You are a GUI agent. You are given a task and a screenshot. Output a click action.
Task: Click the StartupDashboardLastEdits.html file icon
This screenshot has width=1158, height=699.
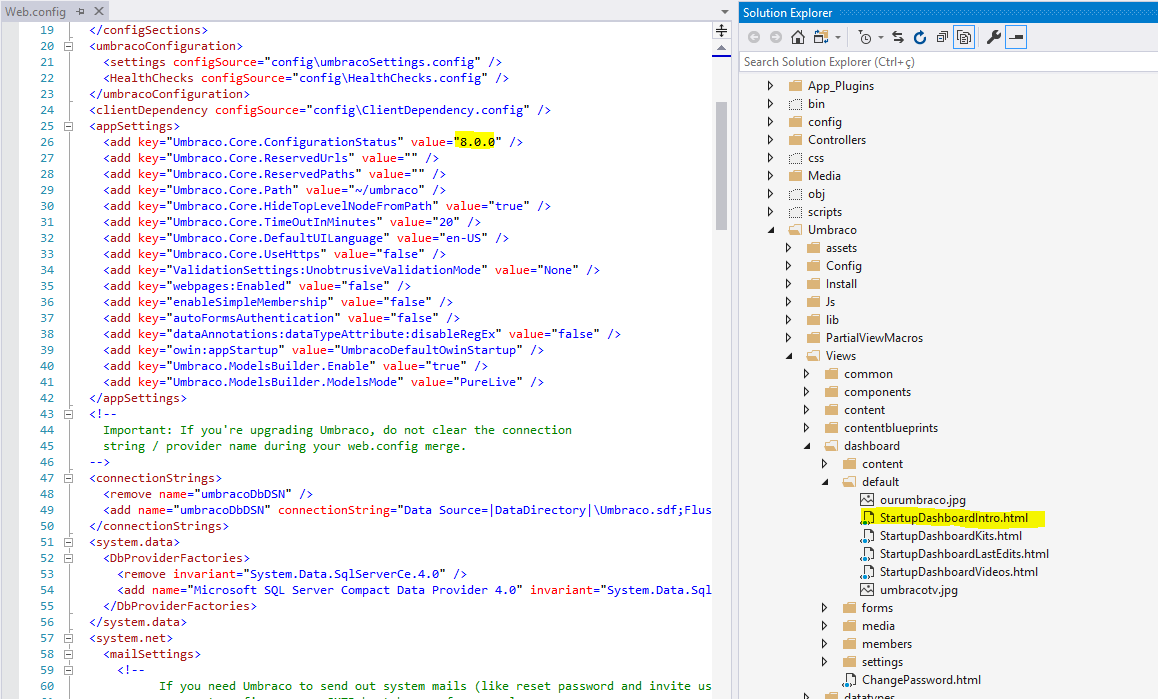click(867, 553)
